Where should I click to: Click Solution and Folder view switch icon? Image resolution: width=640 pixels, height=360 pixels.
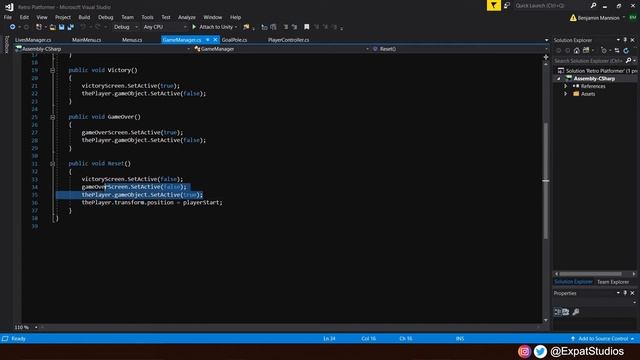(586, 51)
